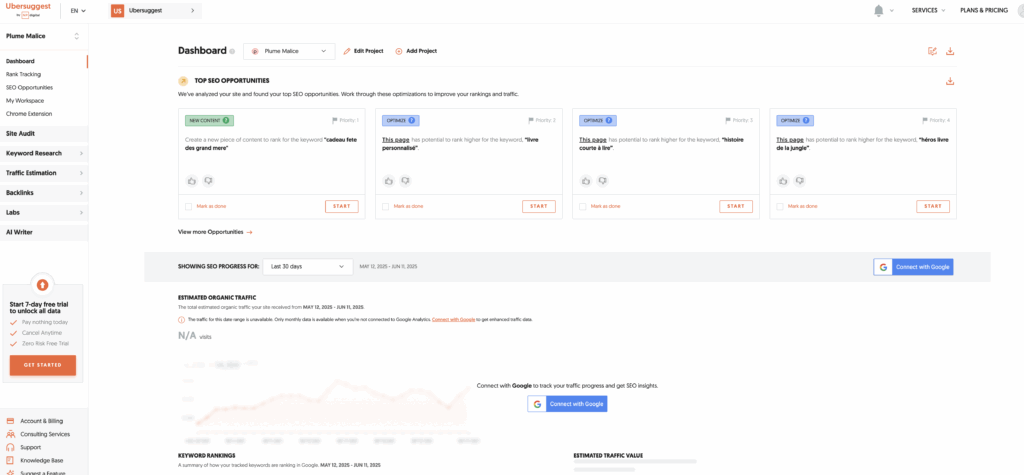The height and width of the screenshot is (475, 1024).
Task: Thumbs down the "histoire courte à lire" card
Action: (603, 180)
